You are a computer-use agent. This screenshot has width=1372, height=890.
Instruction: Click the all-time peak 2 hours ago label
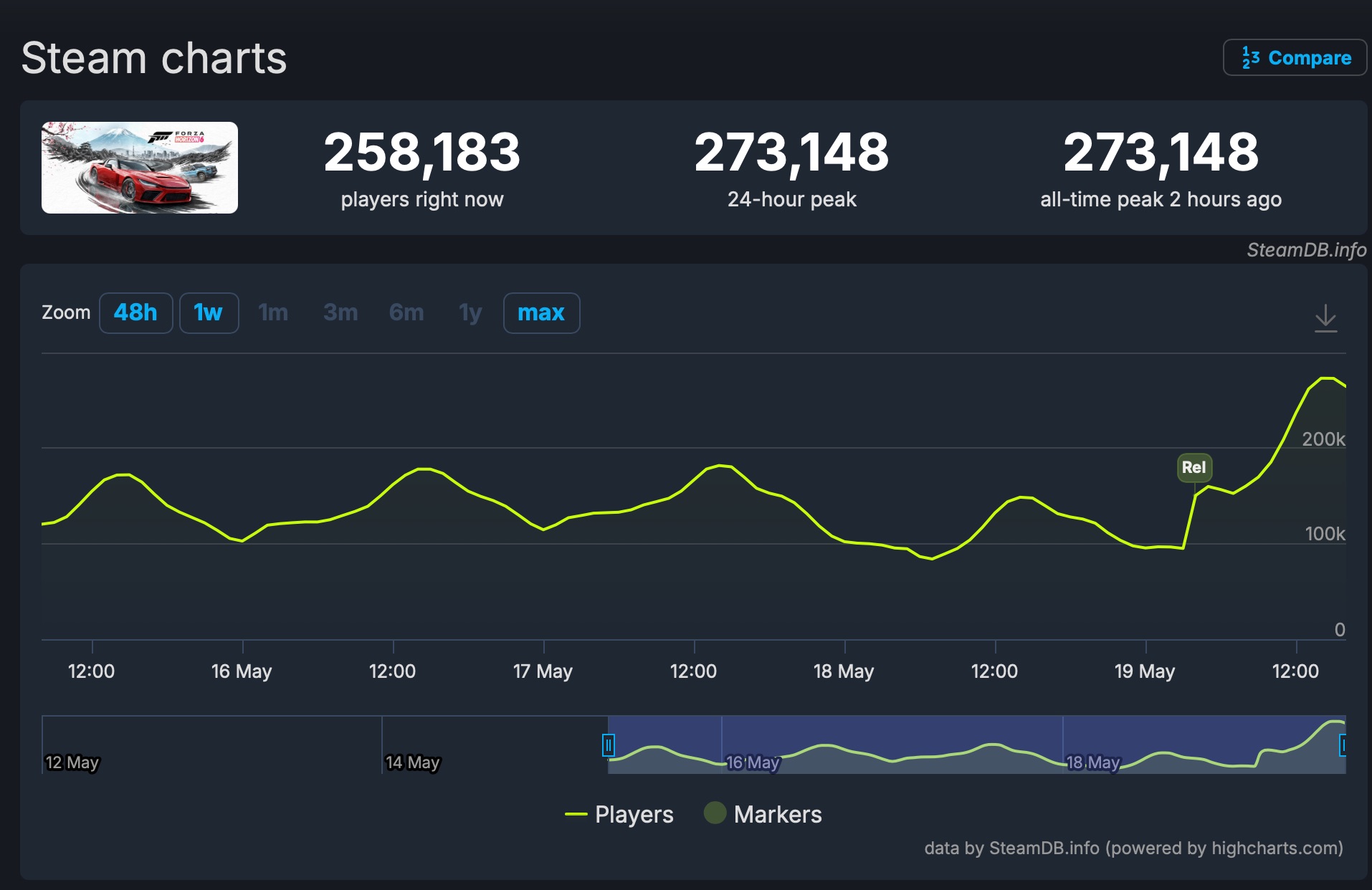(1161, 199)
